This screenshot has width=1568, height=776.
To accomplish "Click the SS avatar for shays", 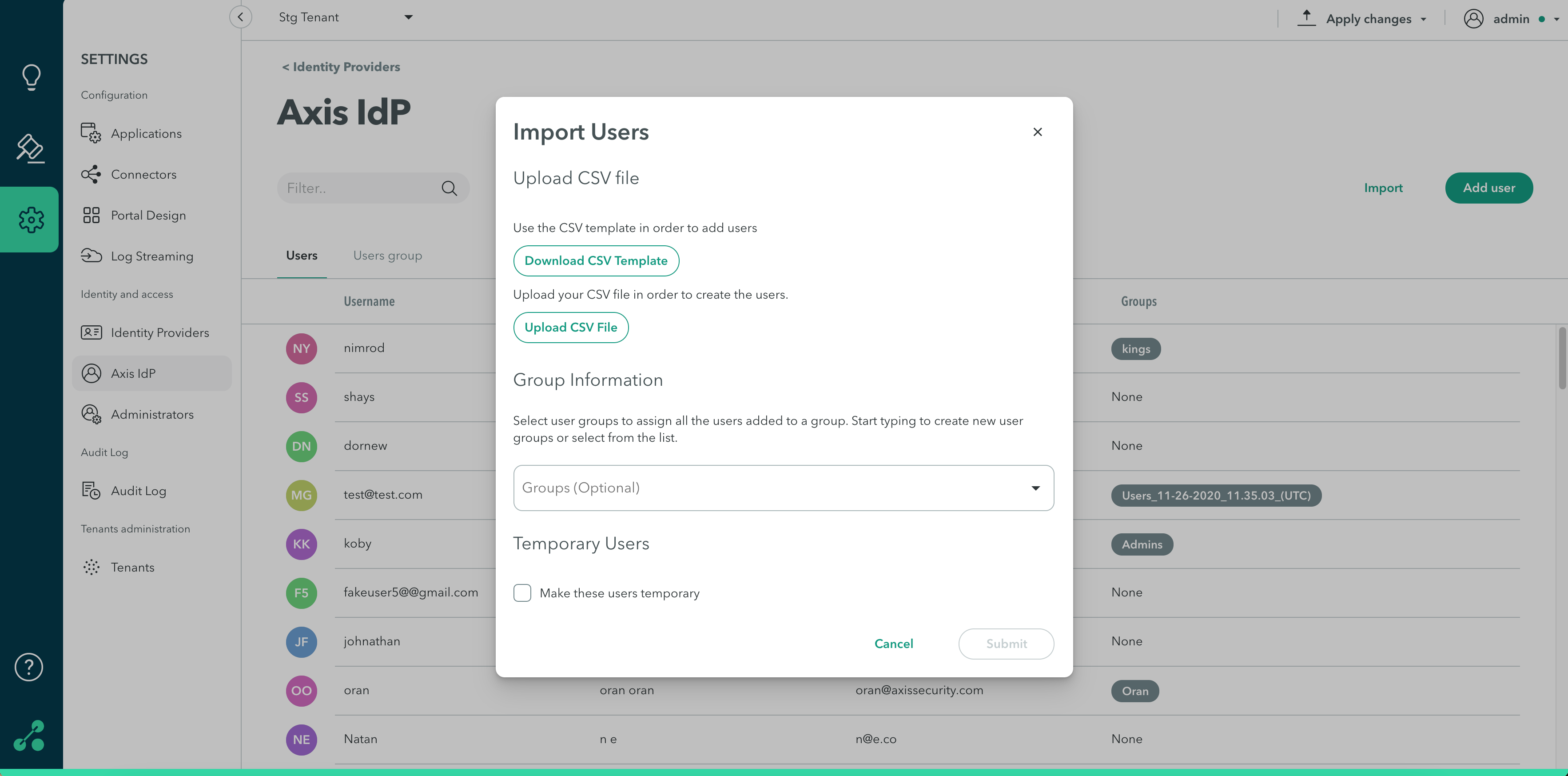I will [x=301, y=397].
